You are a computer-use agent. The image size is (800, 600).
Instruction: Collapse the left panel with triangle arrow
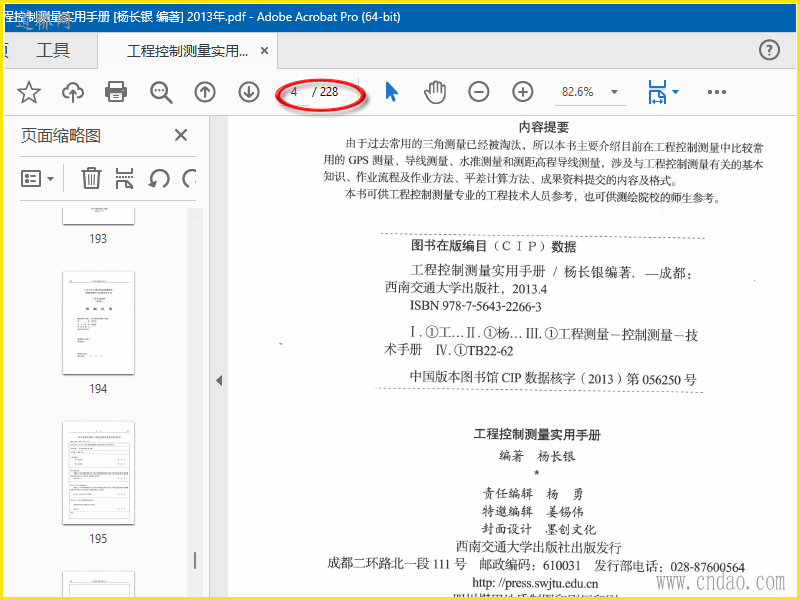pyautogui.click(x=219, y=381)
